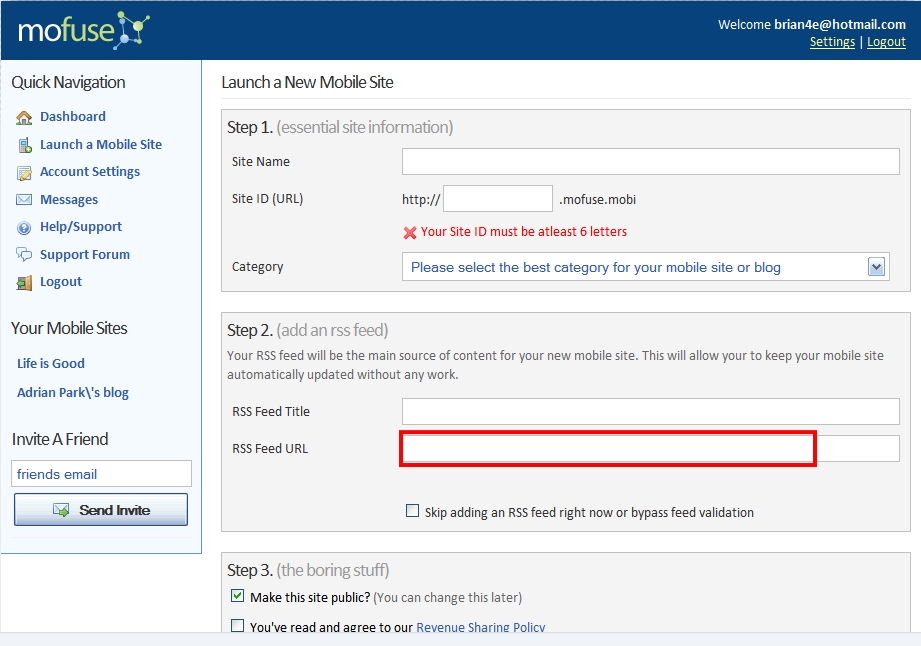Click the Send Invite button

101,509
